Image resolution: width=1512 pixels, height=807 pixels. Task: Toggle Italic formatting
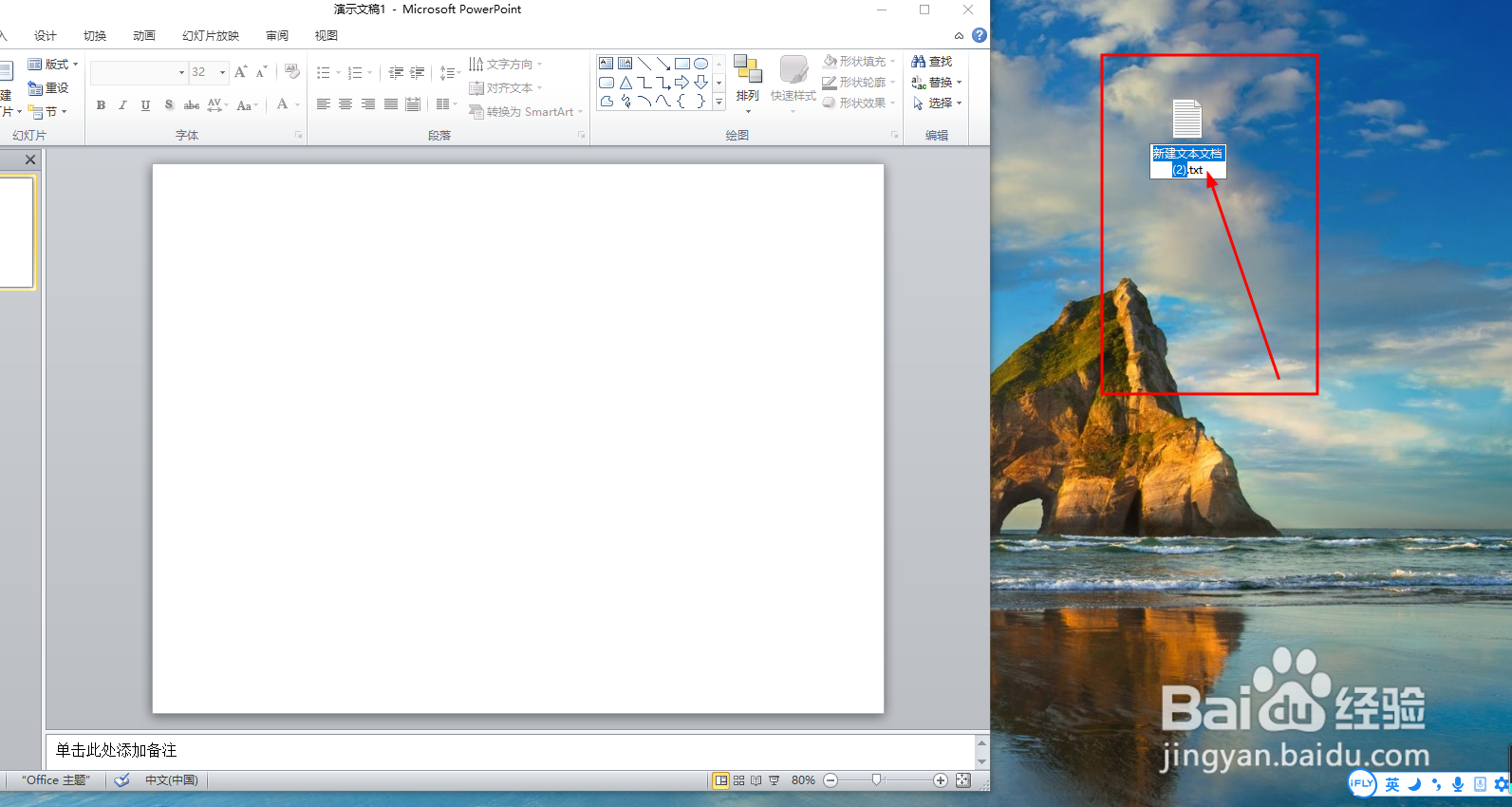point(122,105)
